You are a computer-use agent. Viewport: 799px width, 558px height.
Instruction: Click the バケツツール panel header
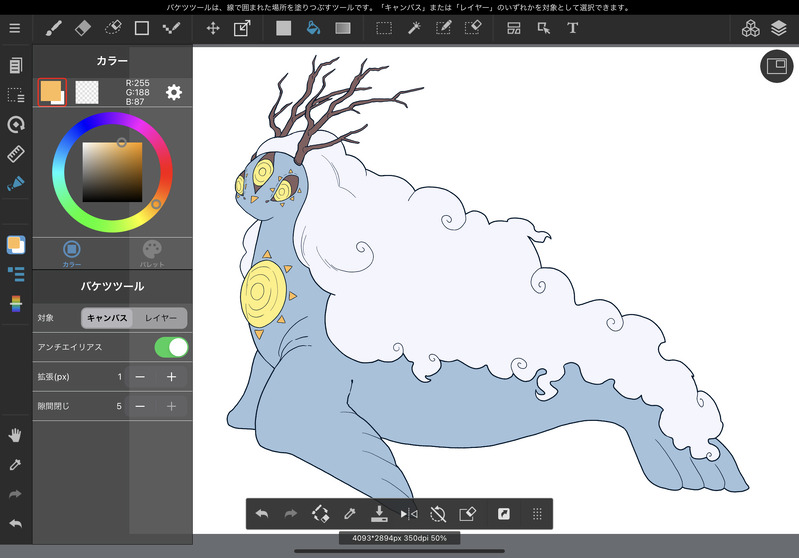click(113, 286)
